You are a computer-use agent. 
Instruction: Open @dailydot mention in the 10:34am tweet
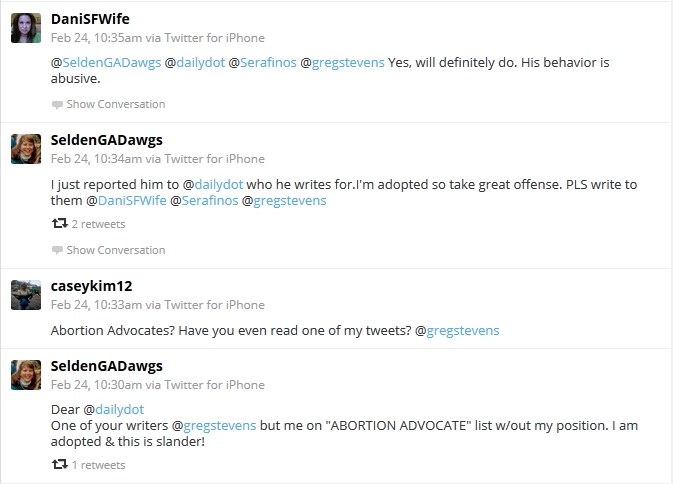click(213, 185)
